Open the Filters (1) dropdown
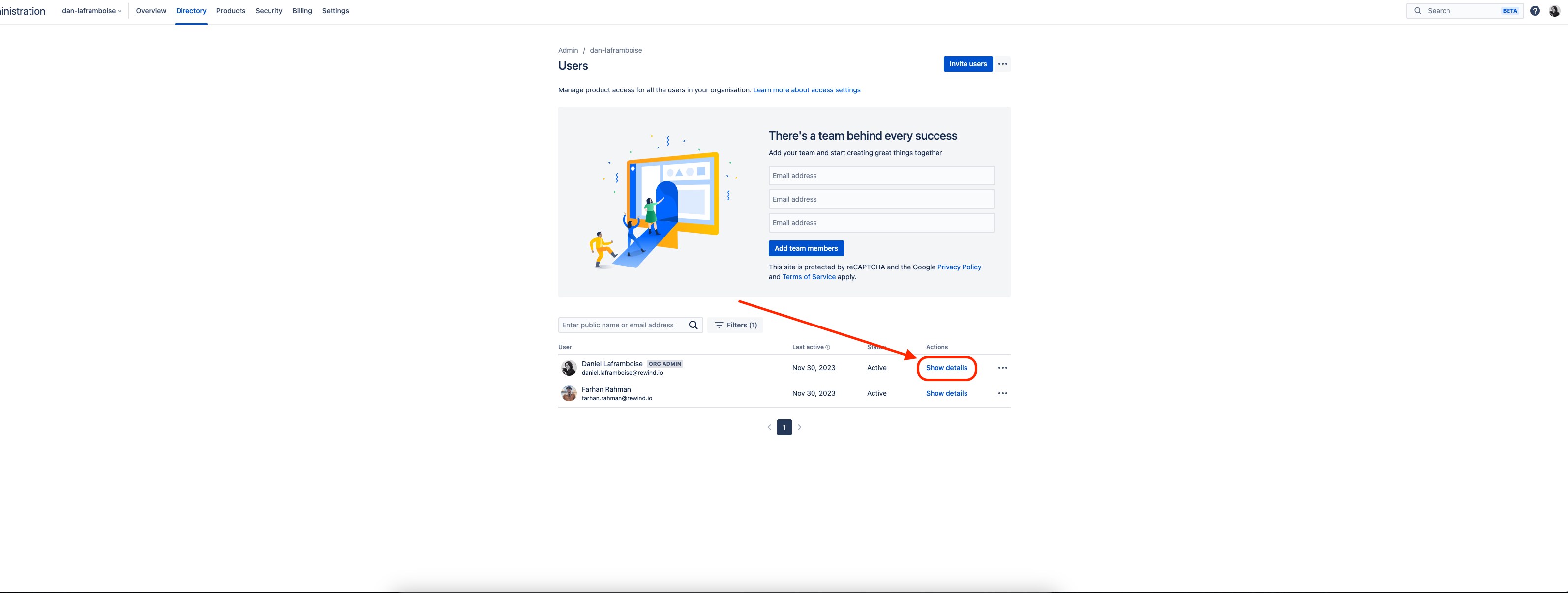1568x593 pixels. 735,325
